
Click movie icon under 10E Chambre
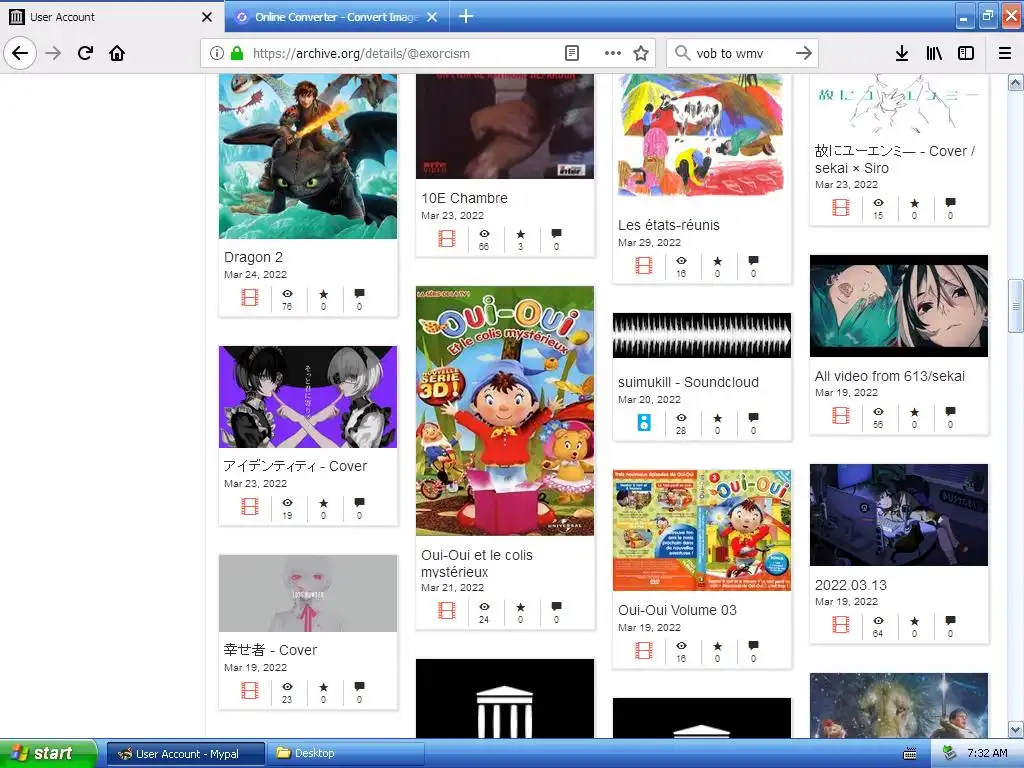pyautogui.click(x=447, y=238)
